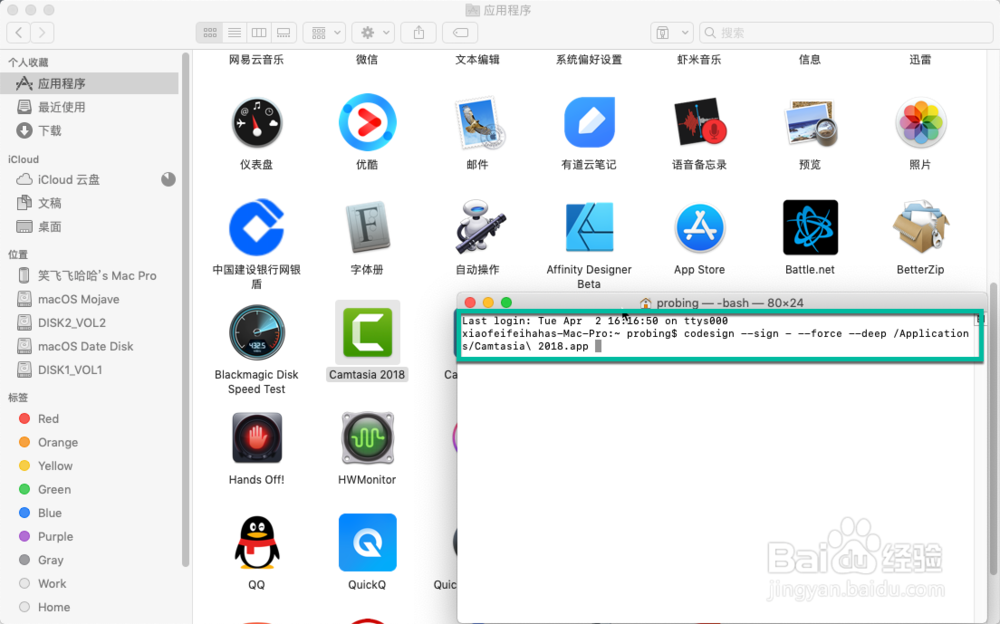Open the 仪表盘 Dashboard app icon
The width and height of the screenshot is (1000, 624).
[256, 123]
